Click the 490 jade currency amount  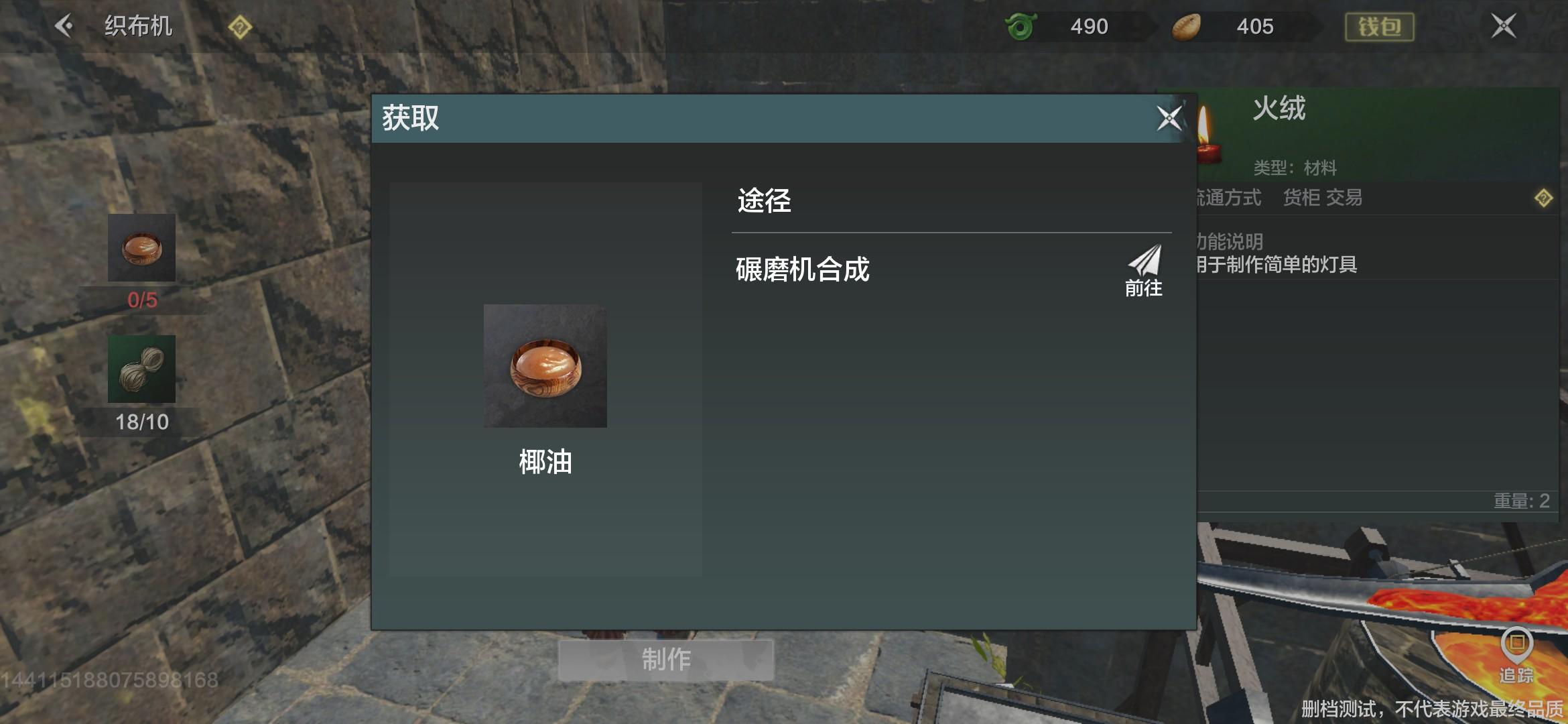pos(1089,27)
